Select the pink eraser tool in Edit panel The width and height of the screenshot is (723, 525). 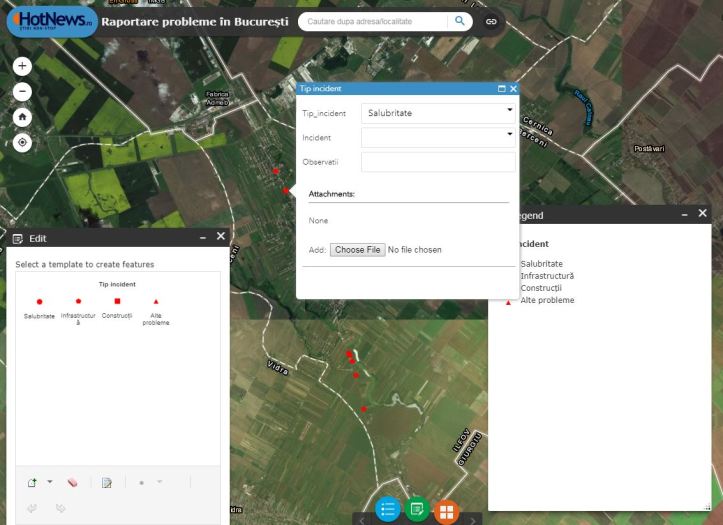pos(73,483)
